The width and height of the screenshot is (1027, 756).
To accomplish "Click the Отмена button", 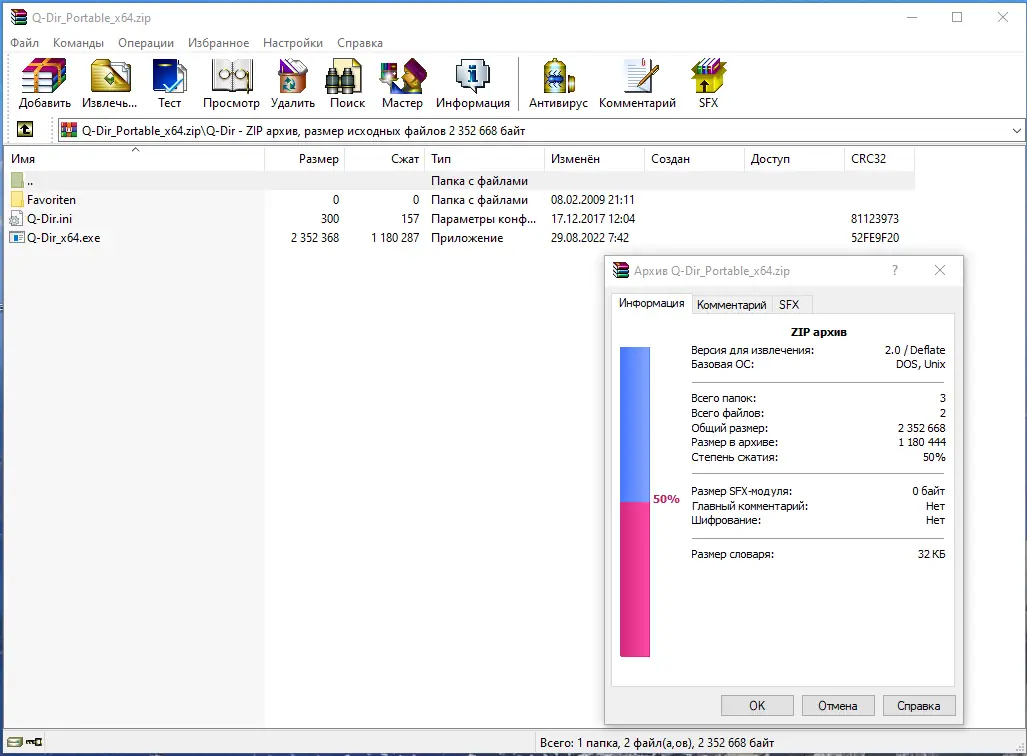I will 838,706.
